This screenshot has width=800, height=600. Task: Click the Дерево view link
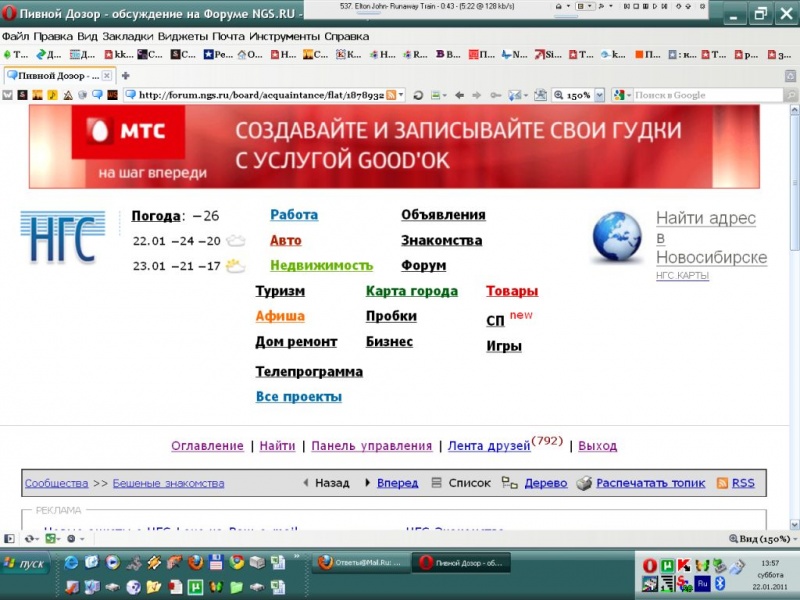[x=546, y=483]
